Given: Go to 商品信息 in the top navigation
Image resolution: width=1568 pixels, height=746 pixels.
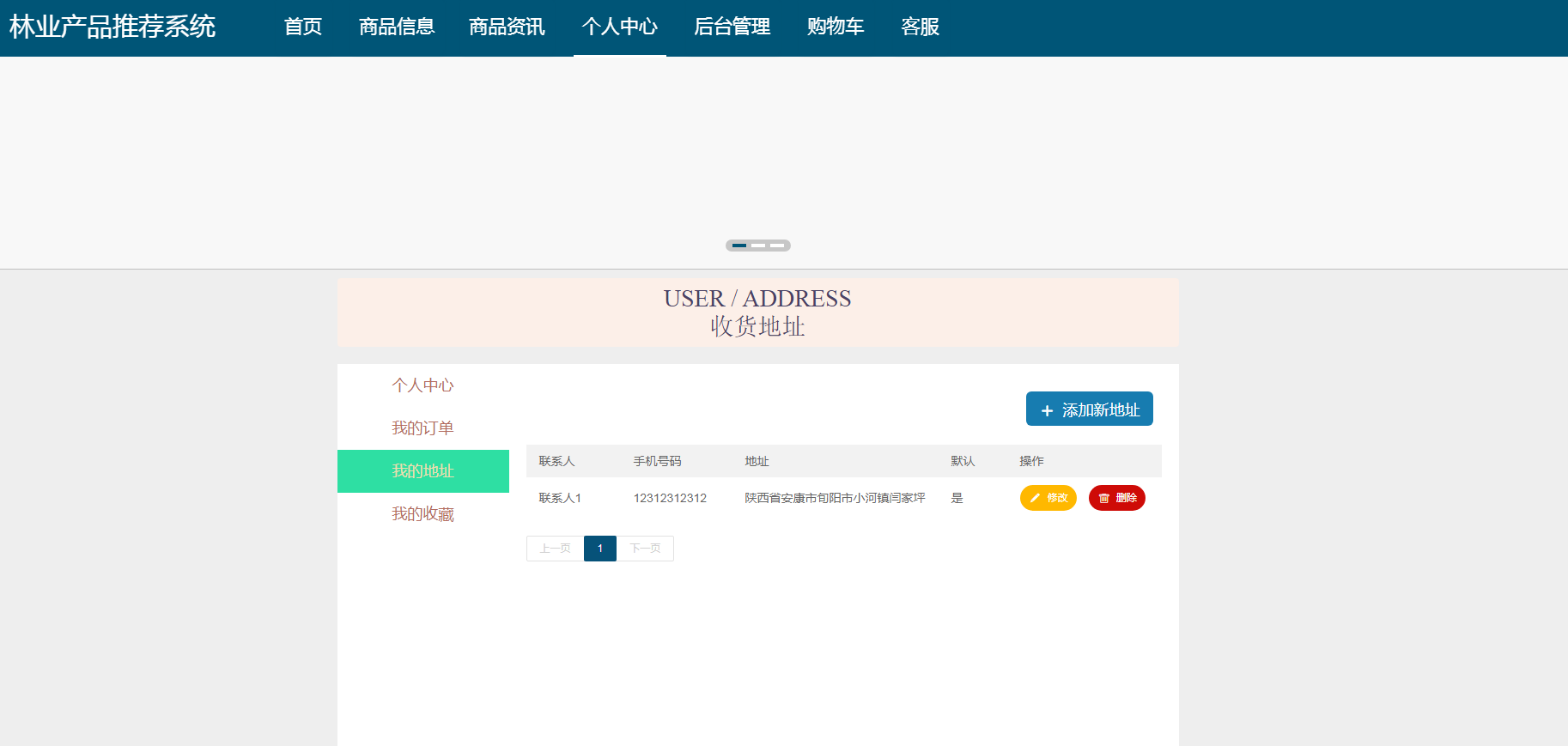Looking at the screenshot, I should tap(397, 27).
